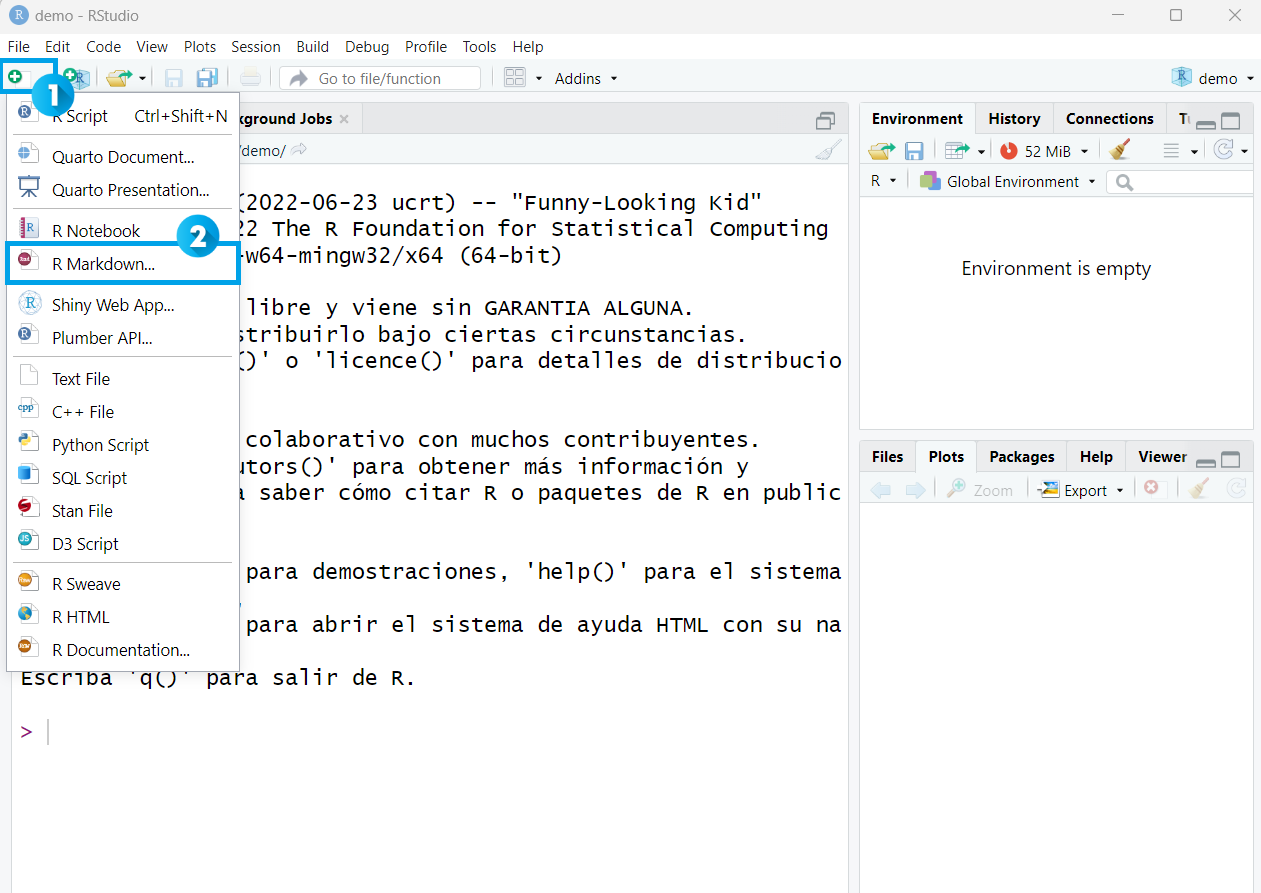Choose R Notebook in the menu
The image size is (1261, 893).
123,231
